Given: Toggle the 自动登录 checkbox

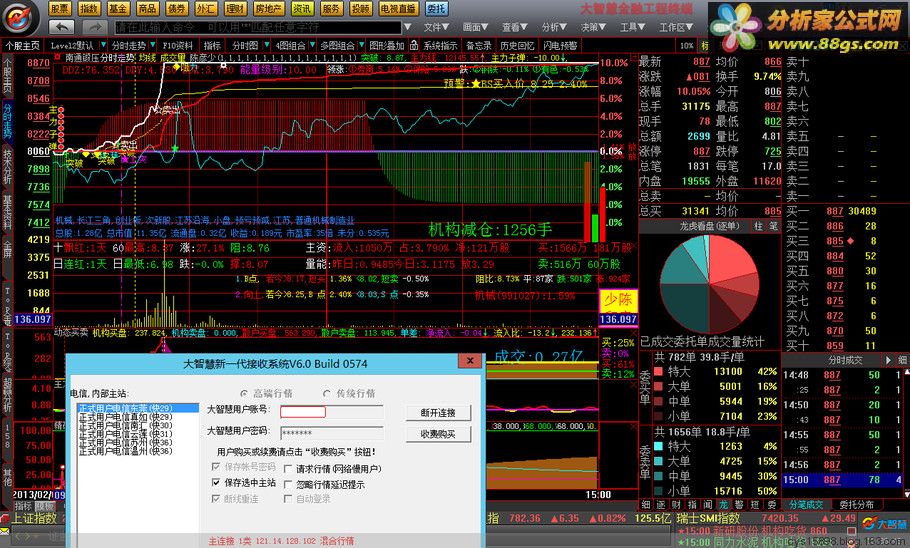Looking at the screenshot, I should [288, 499].
